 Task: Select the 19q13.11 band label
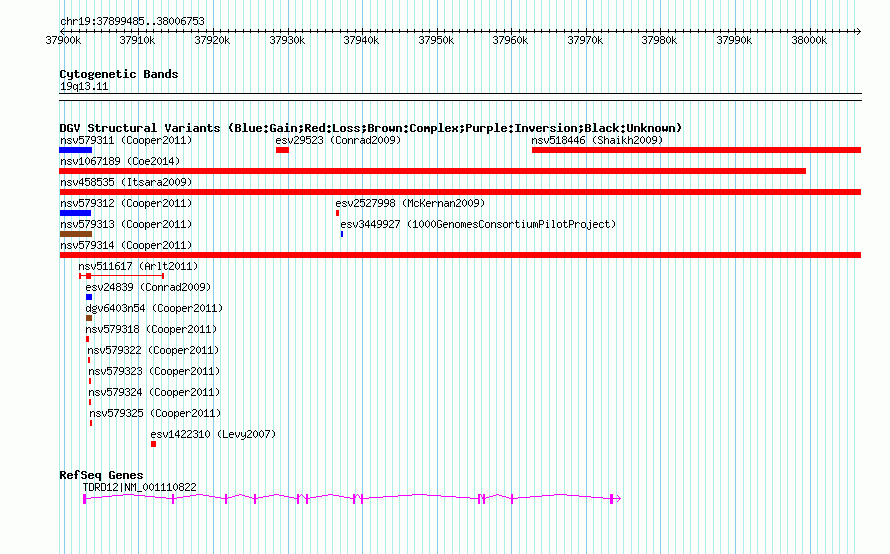click(x=84, y=86)
